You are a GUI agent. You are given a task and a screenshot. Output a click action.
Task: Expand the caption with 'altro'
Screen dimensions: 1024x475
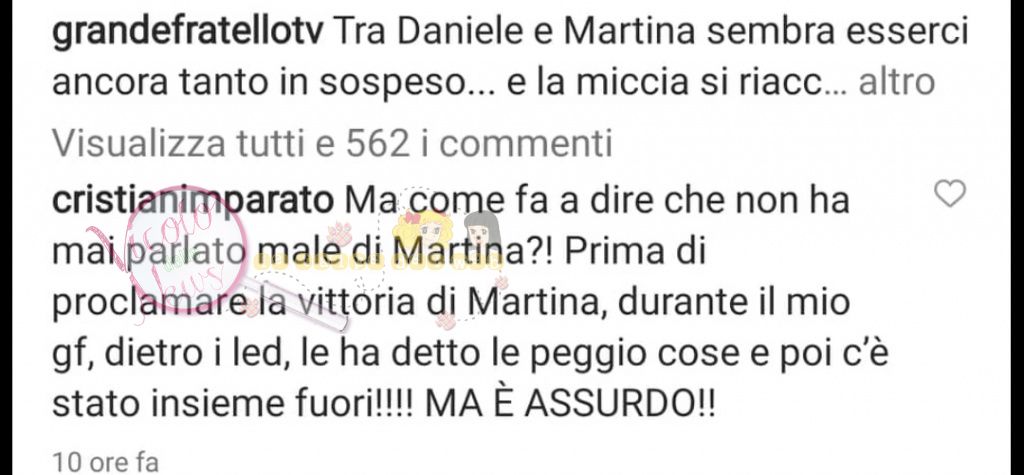(x=897, y=83)
